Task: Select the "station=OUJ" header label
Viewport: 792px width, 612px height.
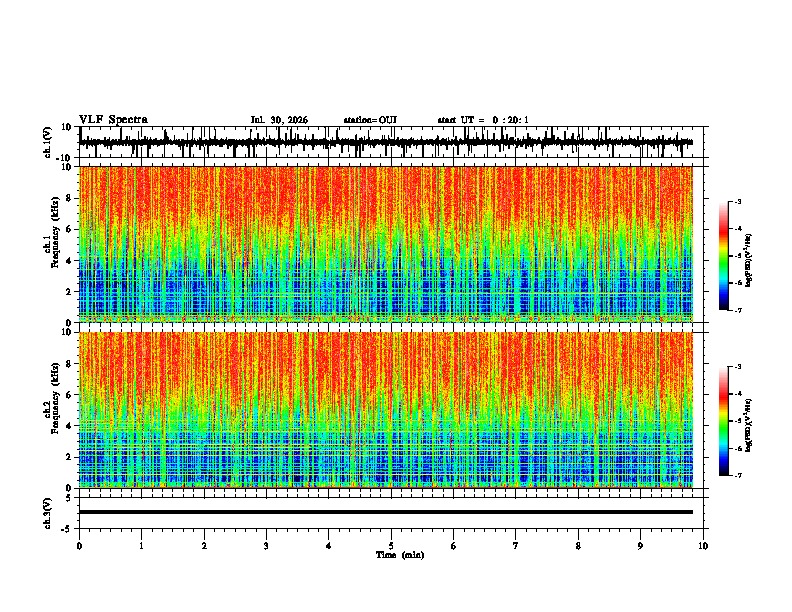Action: point(370,120)
